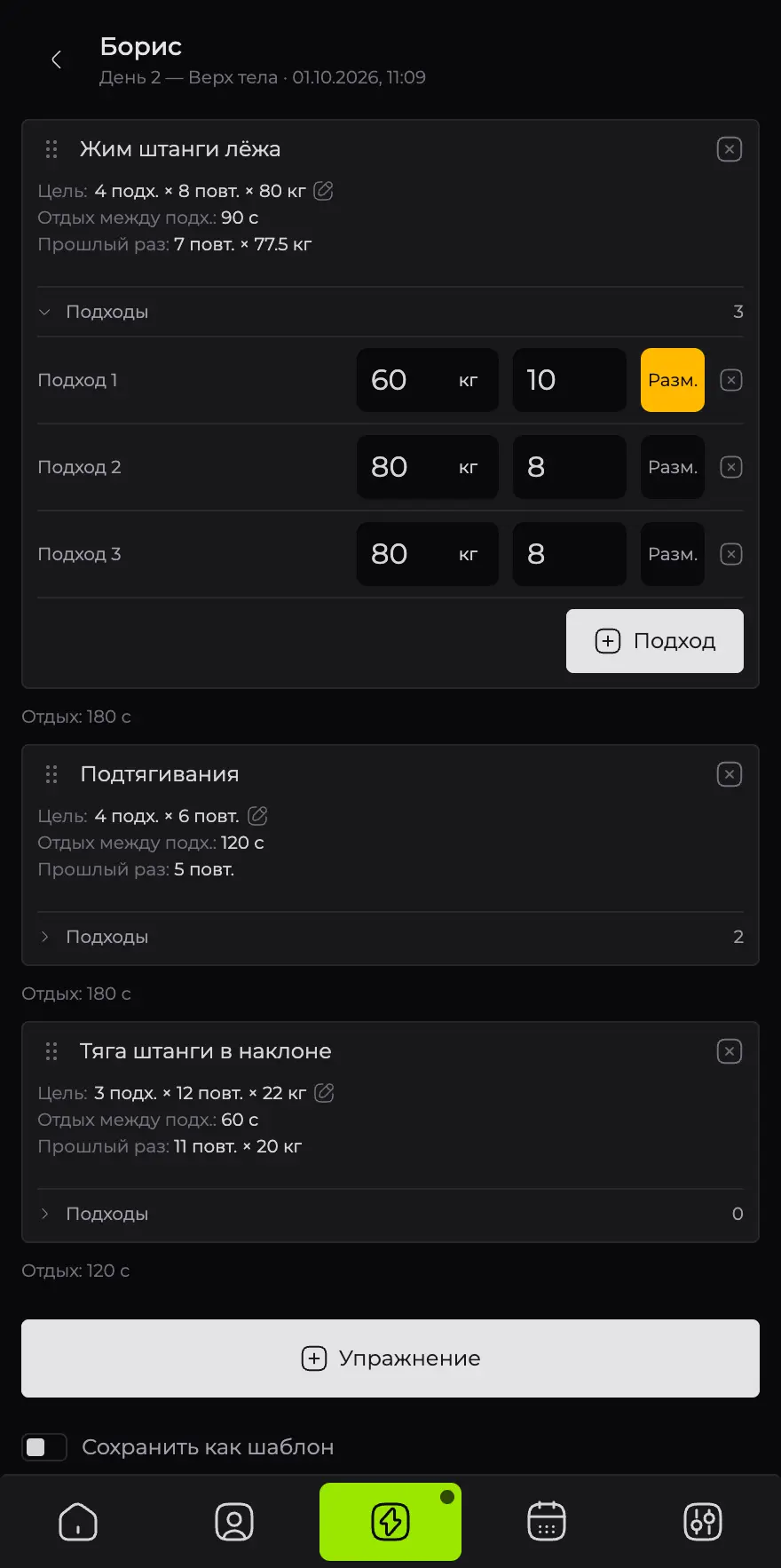Edit the goal for Тяга штанги в наклоне

(x=325, y=1093)
